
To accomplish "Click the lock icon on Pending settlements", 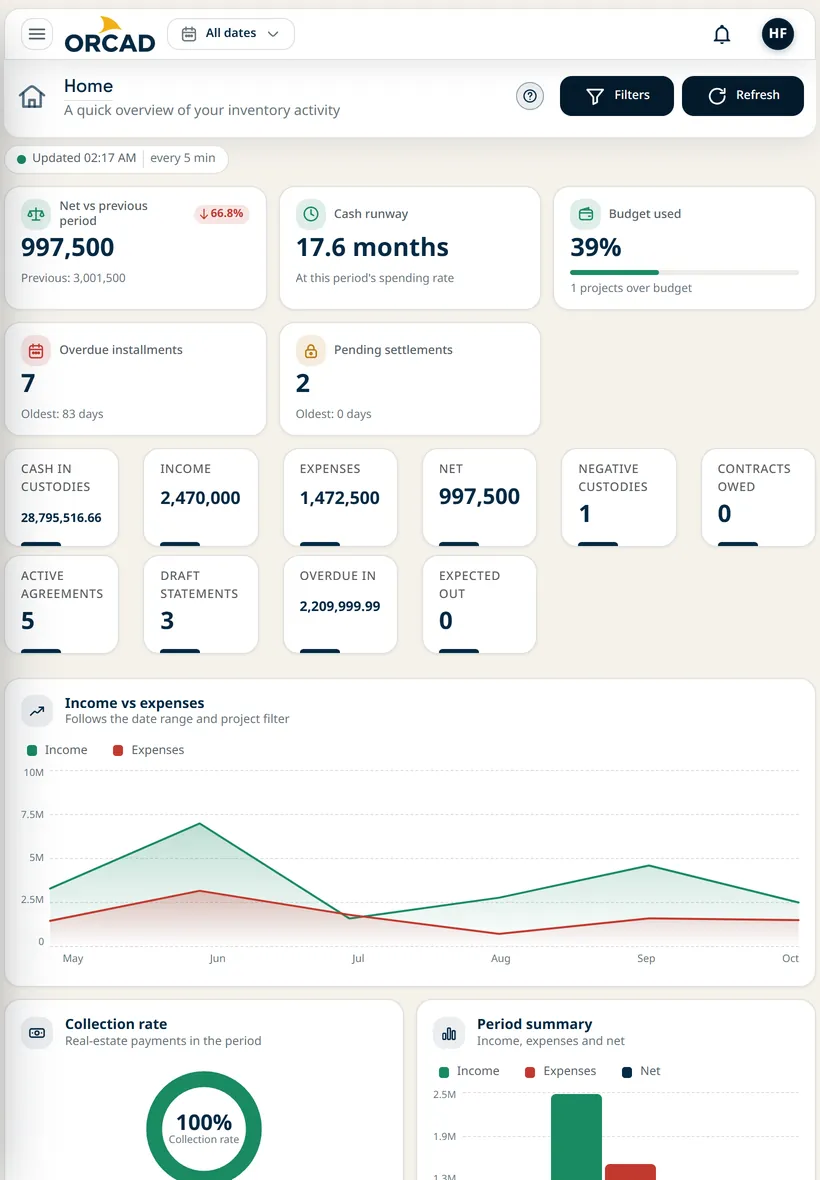I will click(x=311, y=350).
